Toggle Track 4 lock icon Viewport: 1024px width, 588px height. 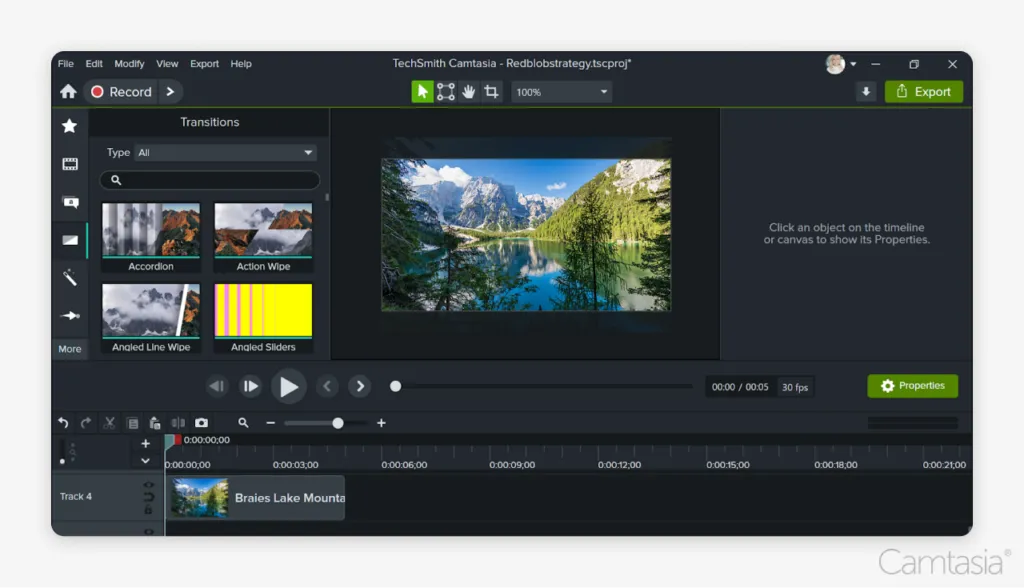(x=148, y=510)
